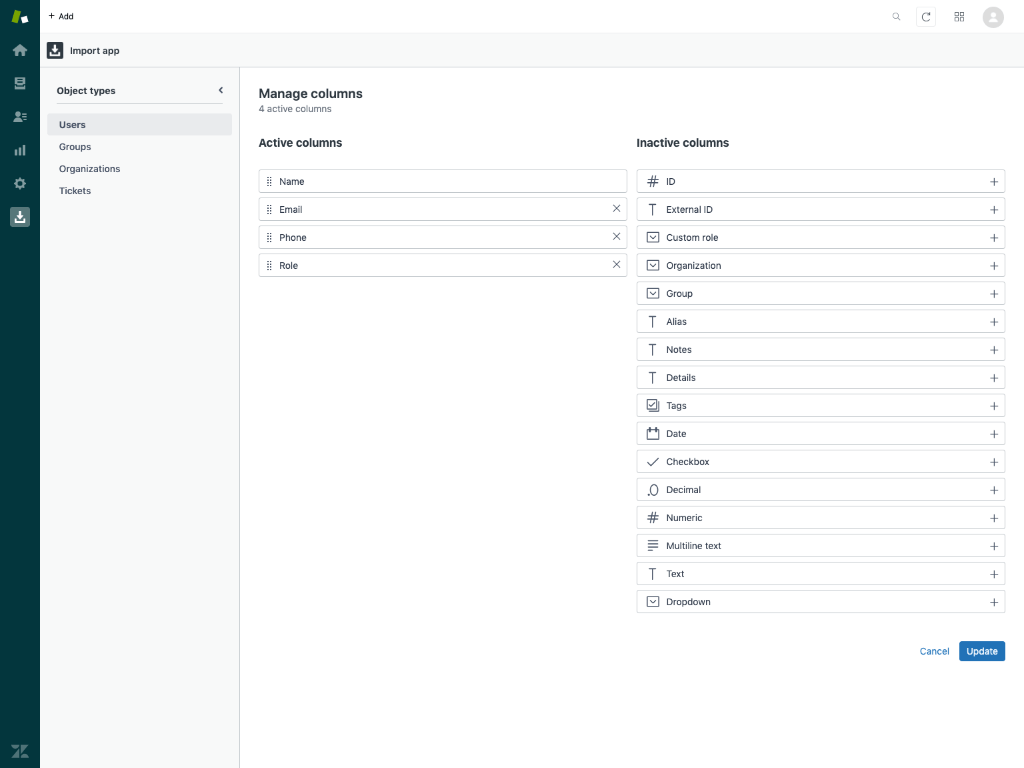Select the Groups object type
The image size is (1024, 768).
coord(75,146)
